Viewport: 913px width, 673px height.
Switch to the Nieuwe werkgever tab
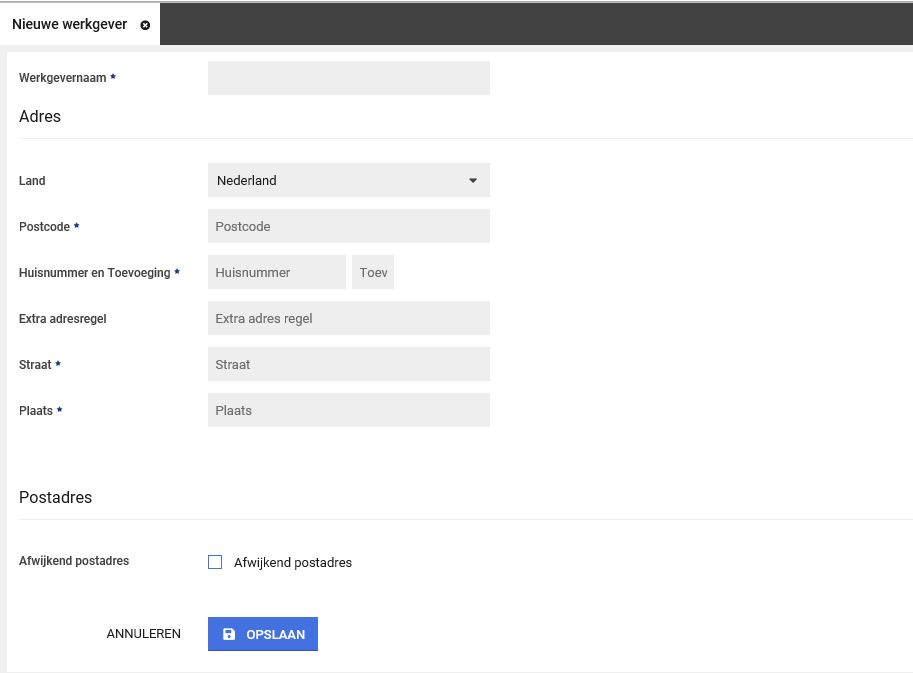tap(69, 24)
